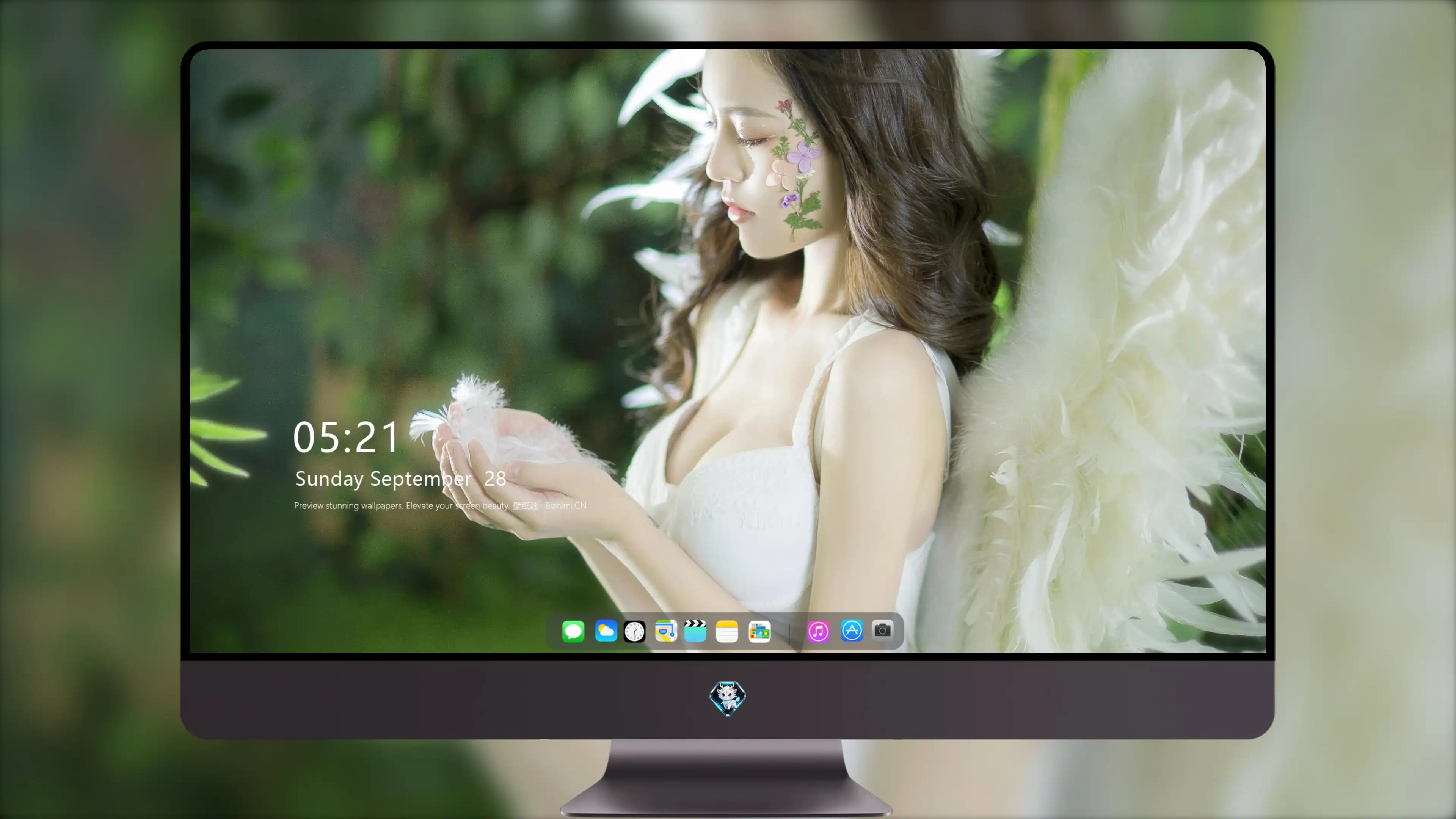Click the dragon logo on monitor chin
1456x819 pixels.
point(728,698)
